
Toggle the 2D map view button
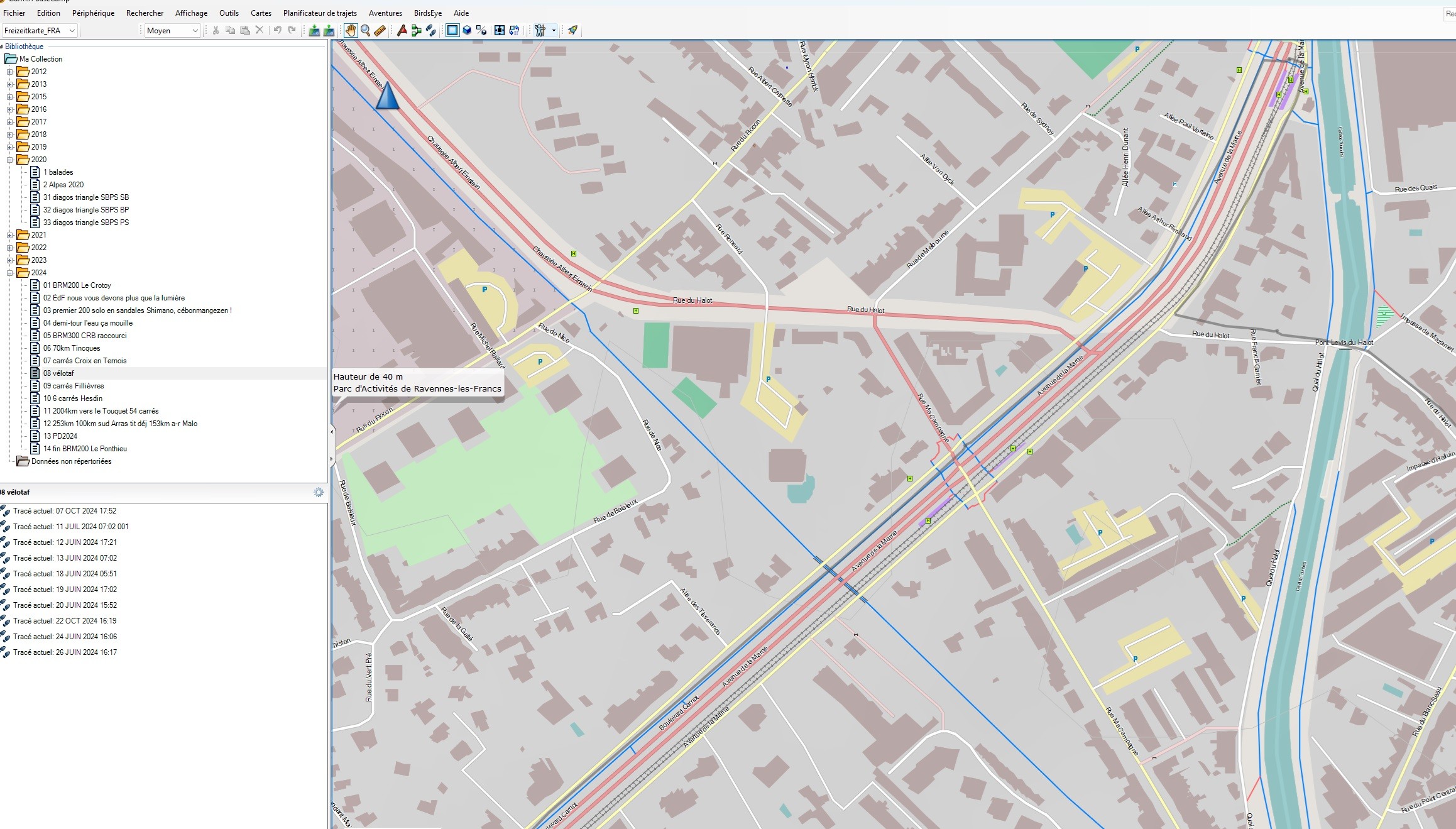pos(452,30)
